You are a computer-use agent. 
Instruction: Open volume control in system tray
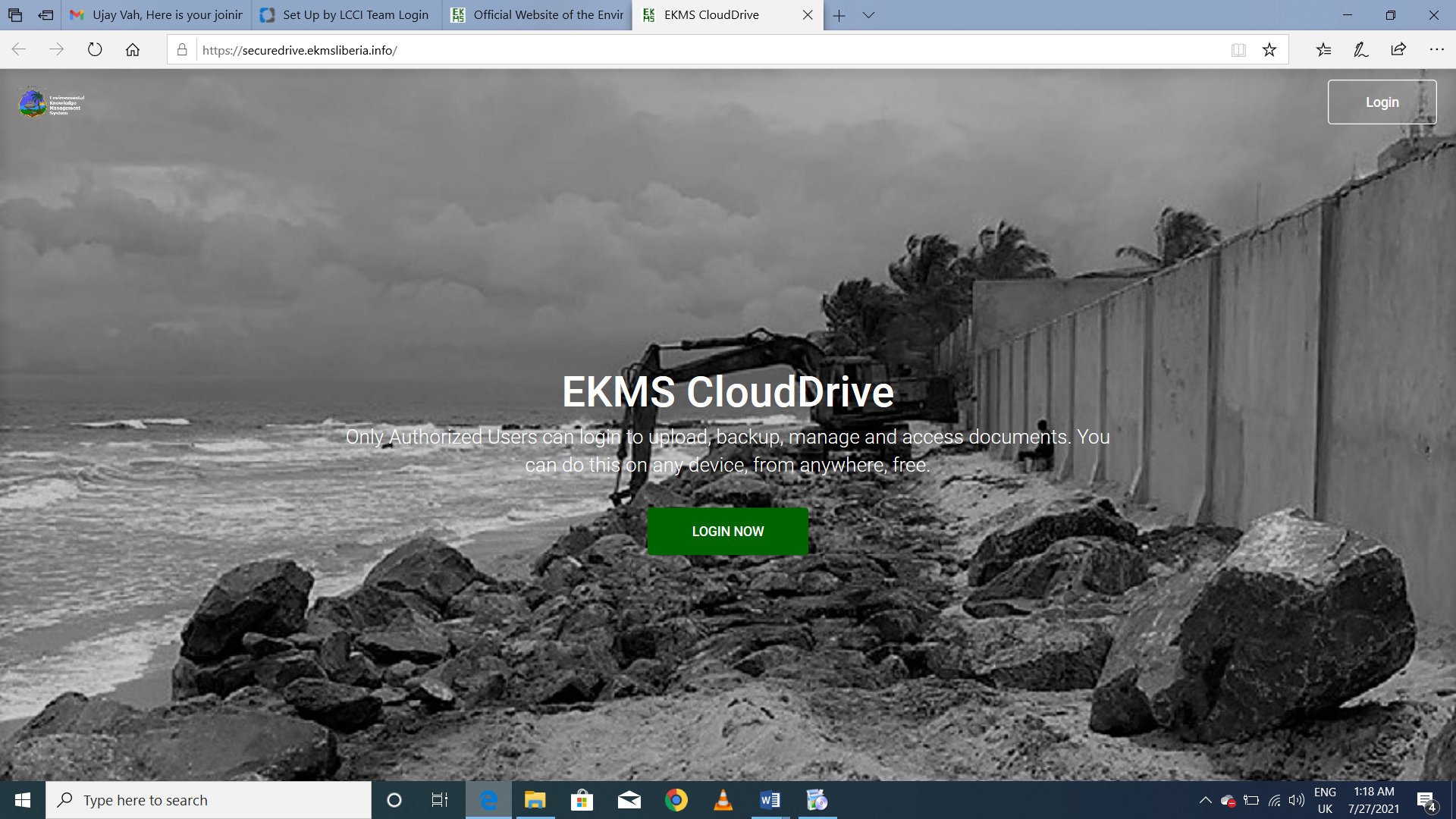coord(1297,800)
